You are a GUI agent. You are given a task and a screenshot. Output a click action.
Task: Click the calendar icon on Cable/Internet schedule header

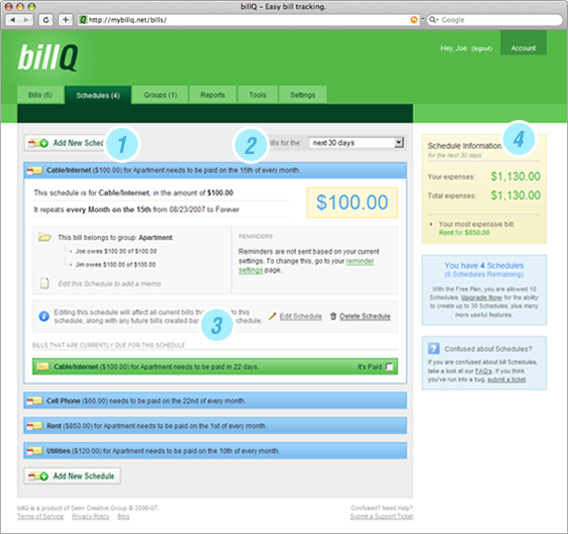coord(35,170)
